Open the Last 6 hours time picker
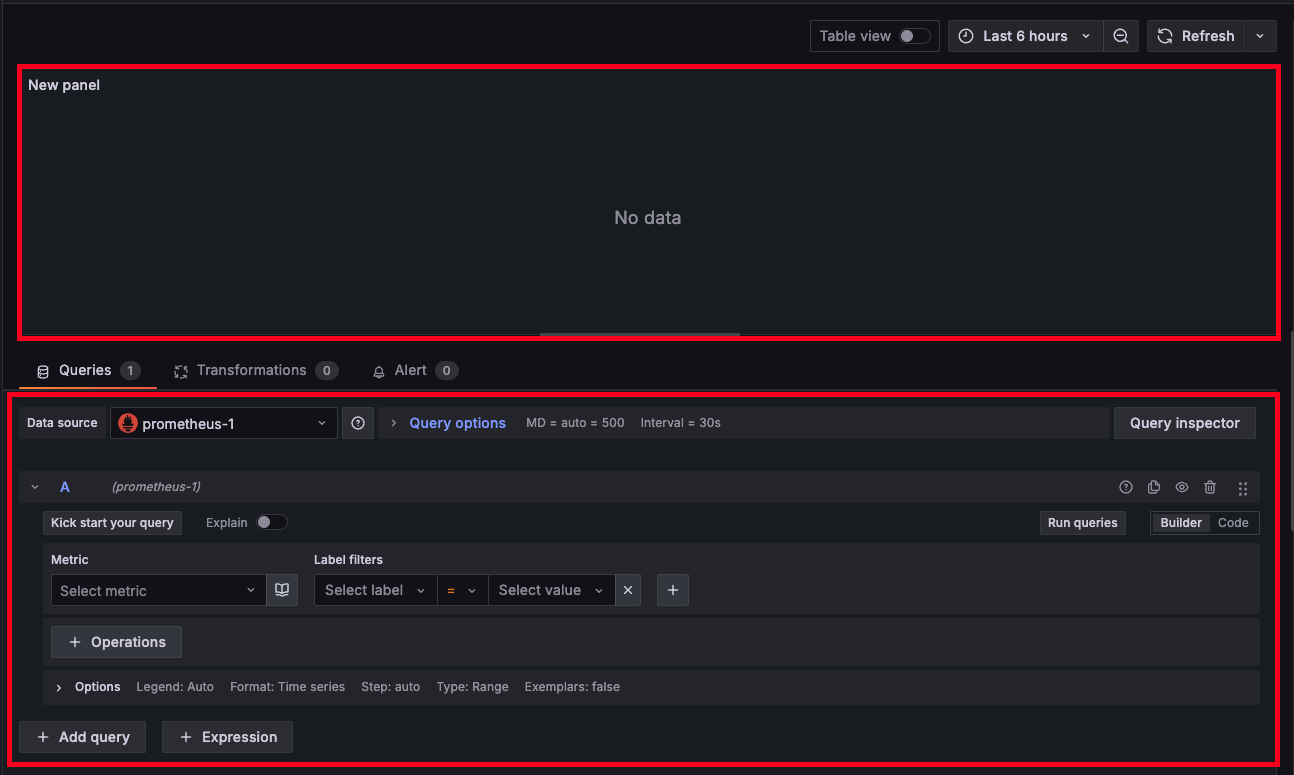The width and height of the screenshot is (1294, 775). pos(1025,36)
